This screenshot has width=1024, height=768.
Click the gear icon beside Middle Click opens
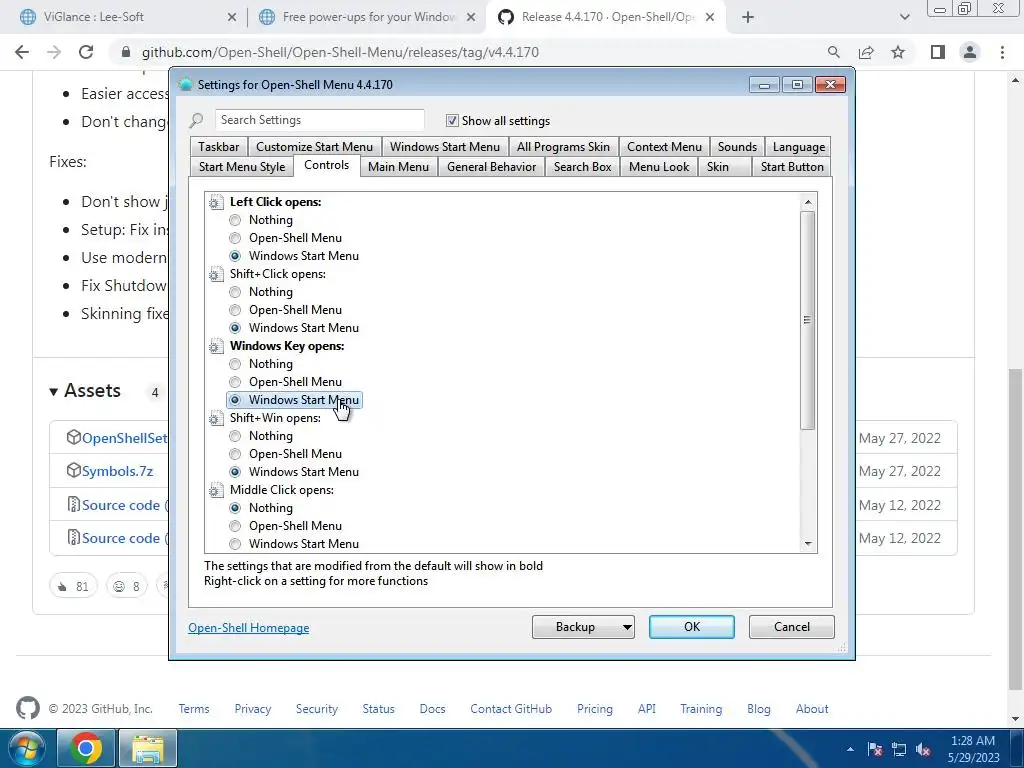pyautogui.click(x=216, y=490)
